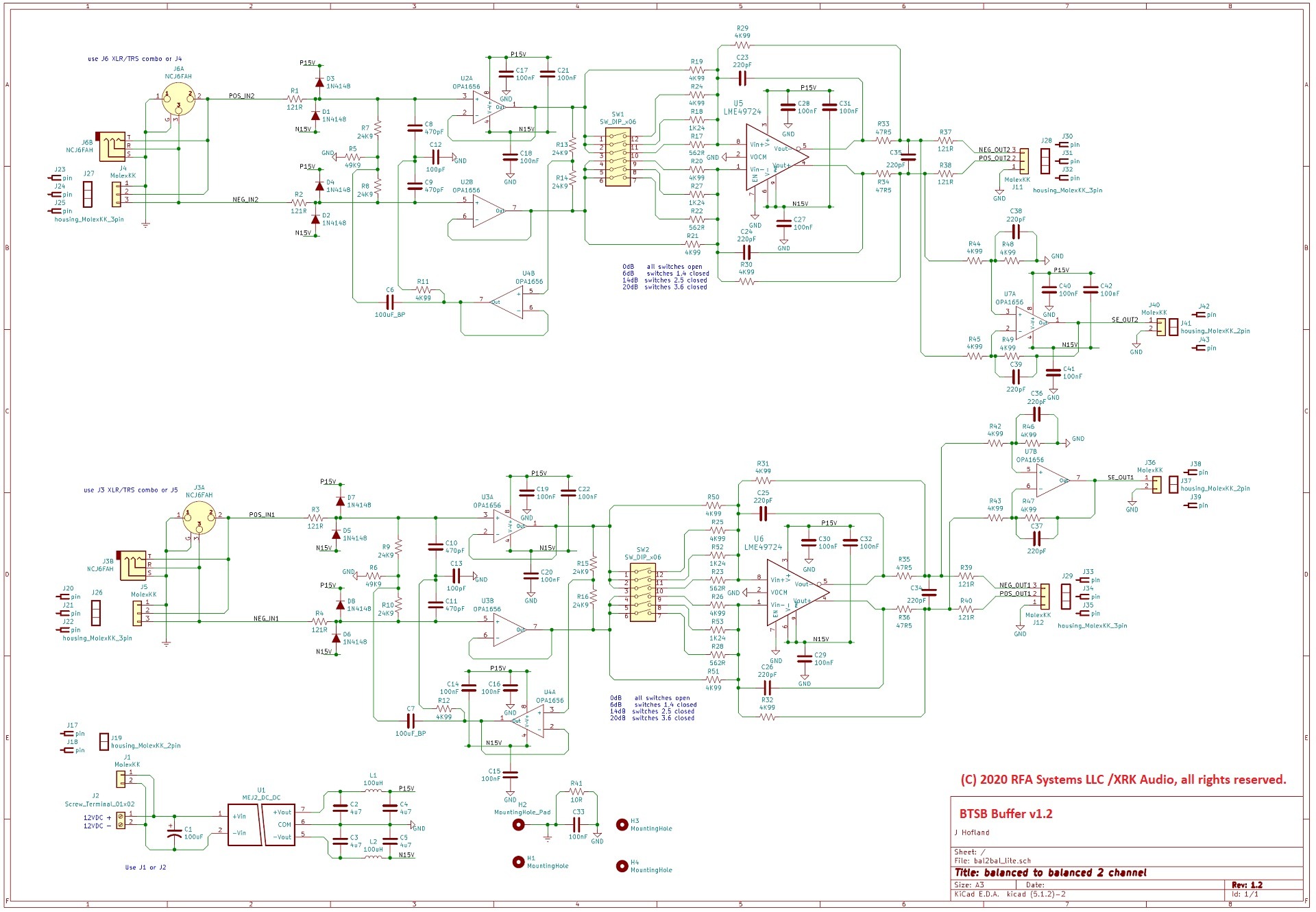Click the red RFA Systems copyright notice
The height and width of the screenshot is (912, 1316).
[x=1123, y=780]
